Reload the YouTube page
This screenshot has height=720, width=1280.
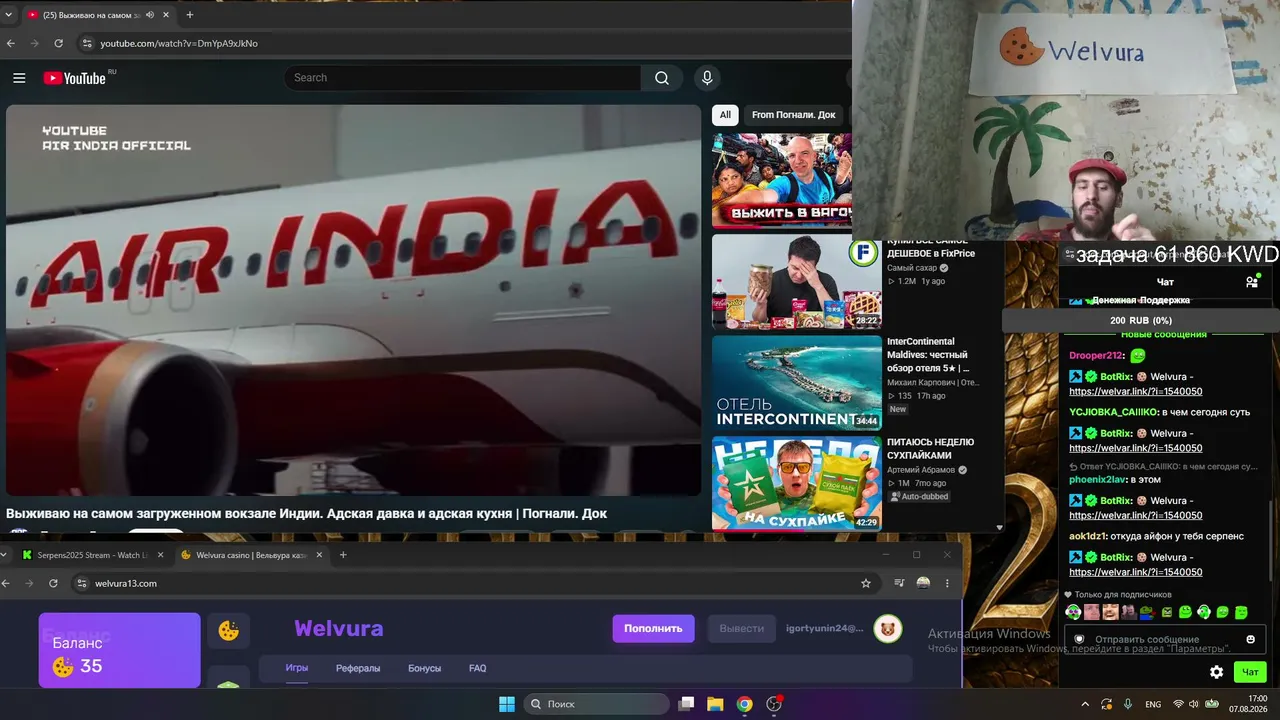coord(59,44)
